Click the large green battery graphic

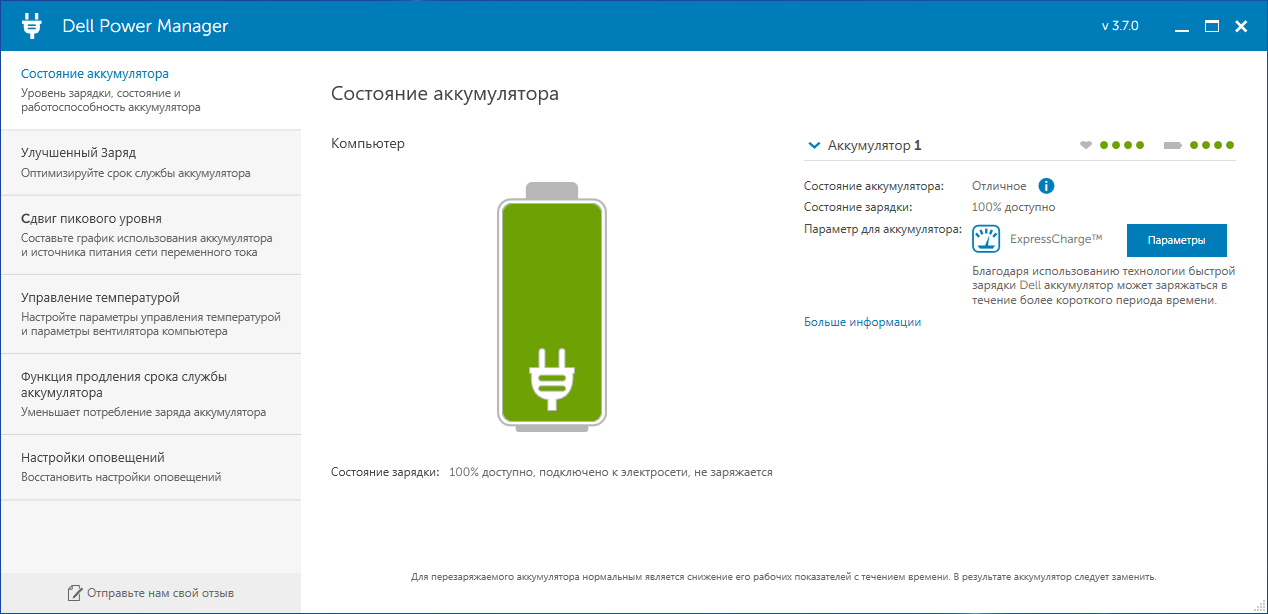click(x=552, y=307)
